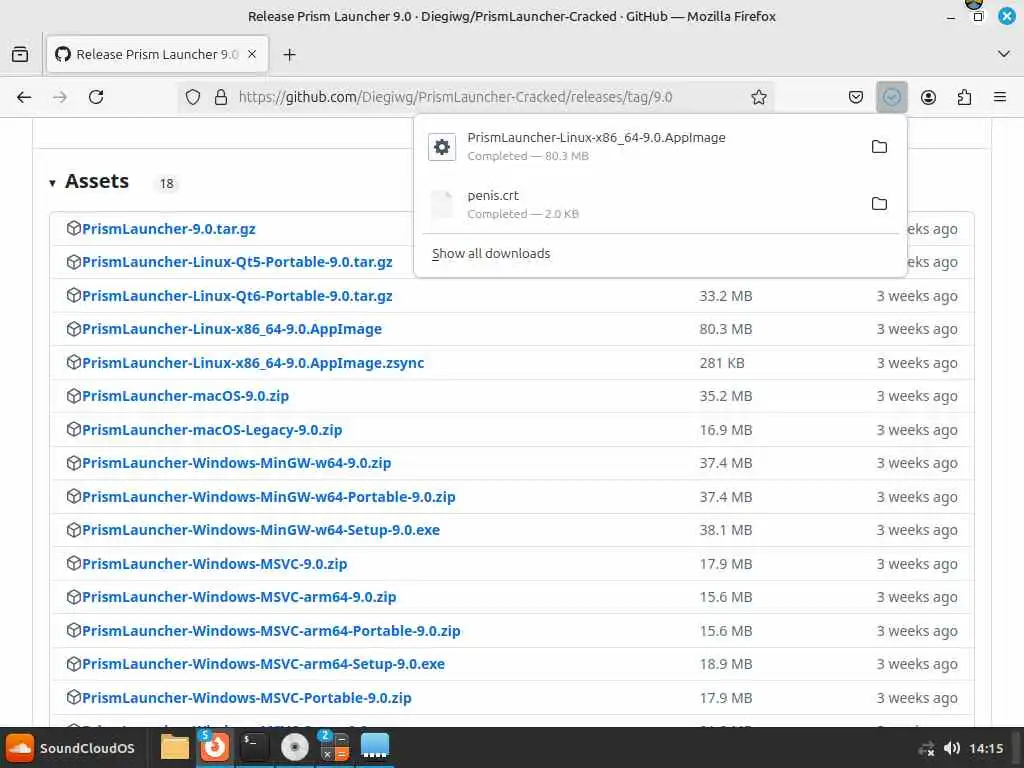Viewport: 1024px width, 768px height.
Task: Click the 33.2 MB size cell
Action: [726, 296]
